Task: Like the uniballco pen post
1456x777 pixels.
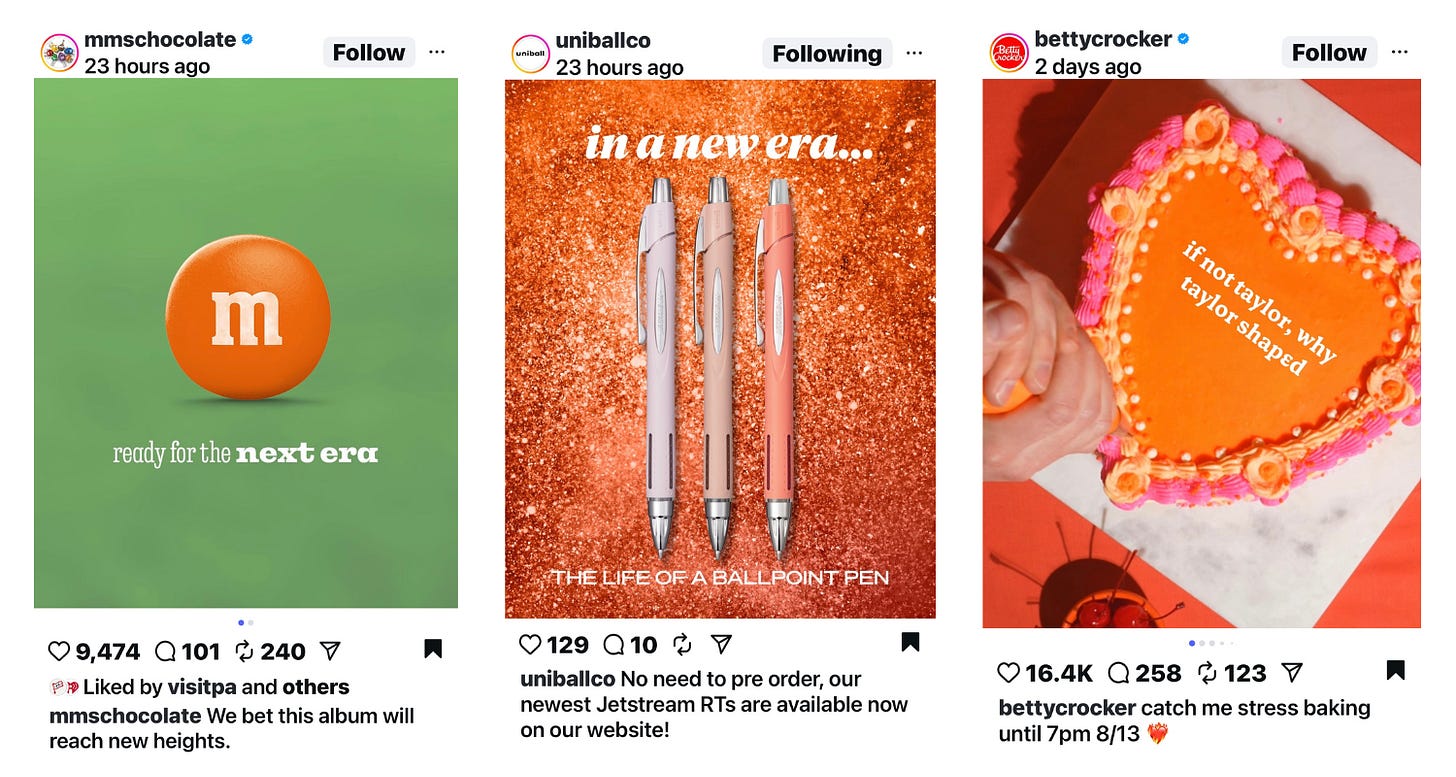Action: [x=531, y=644]
